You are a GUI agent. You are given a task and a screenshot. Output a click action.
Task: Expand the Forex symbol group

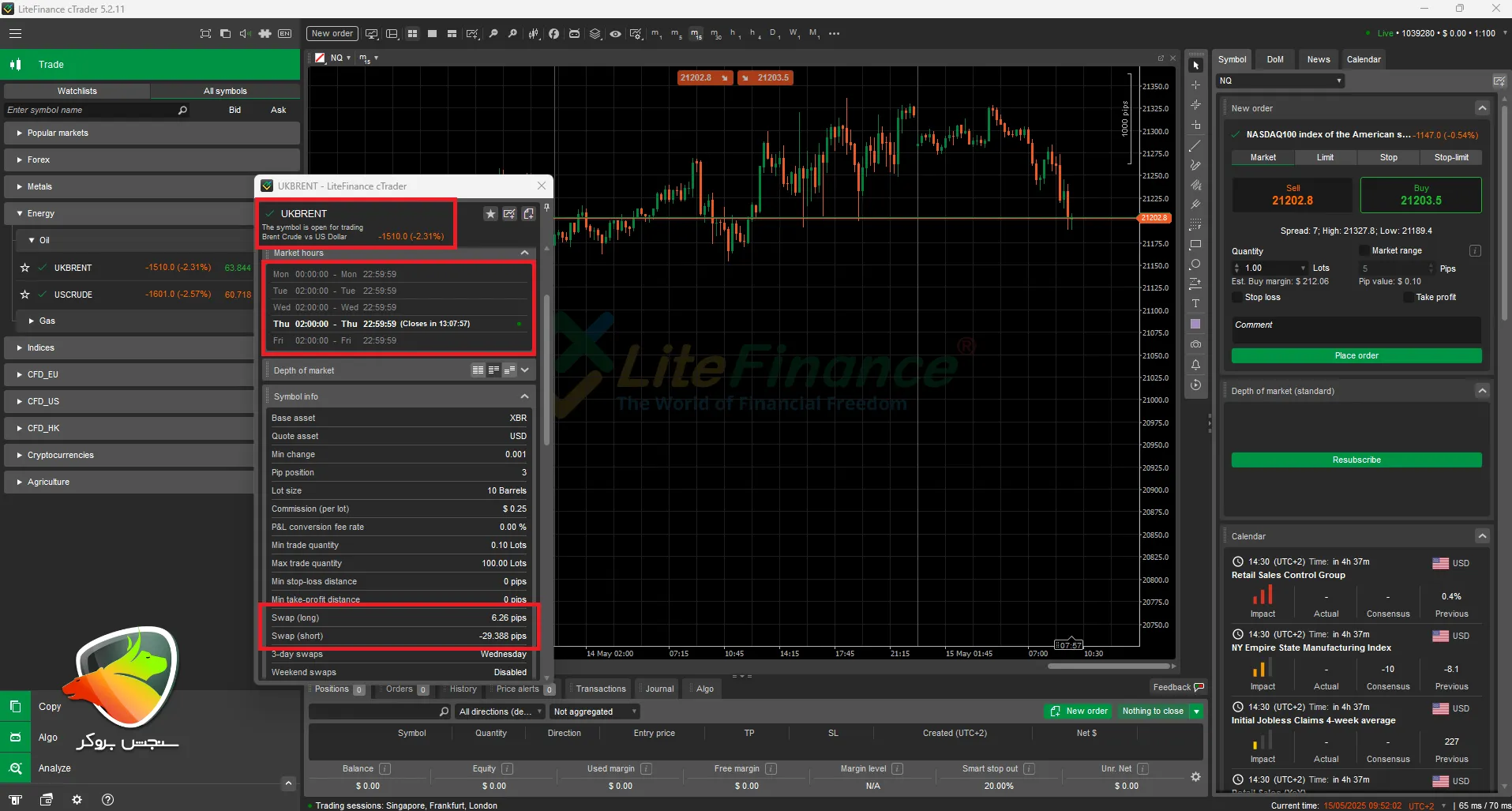38,160
